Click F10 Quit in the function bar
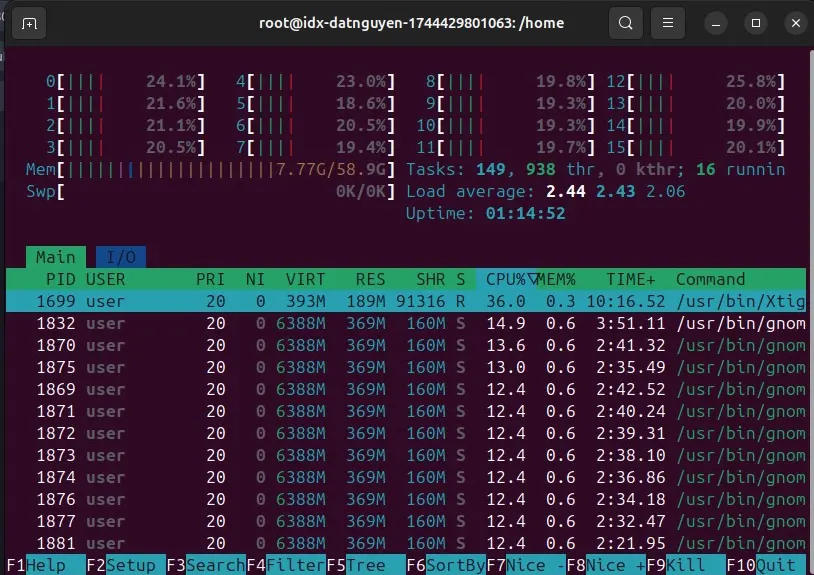Viewport: 814px width, 575px height. point(766,565)
